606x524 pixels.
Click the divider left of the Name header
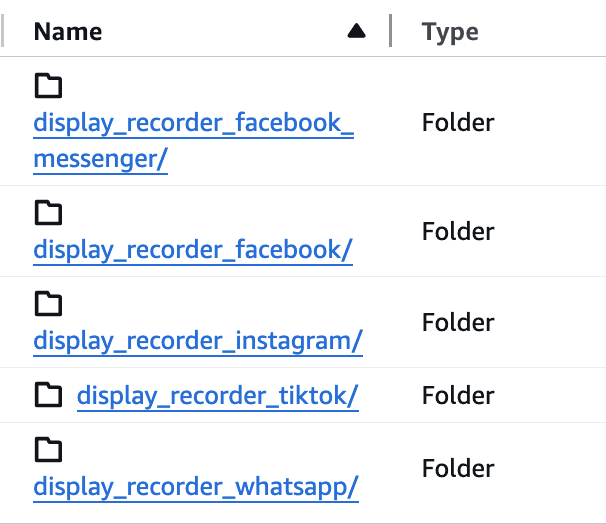(4, 32)
